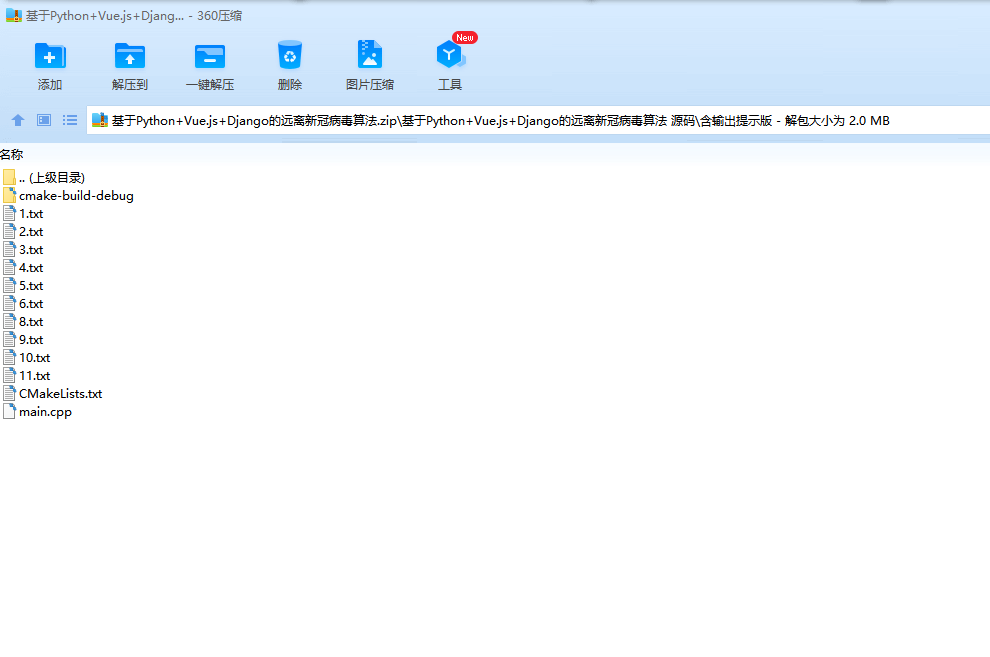Click the text file icon of 1.txt
The height and width of the screenshot is (657, 990).
(x=9, y=213)
